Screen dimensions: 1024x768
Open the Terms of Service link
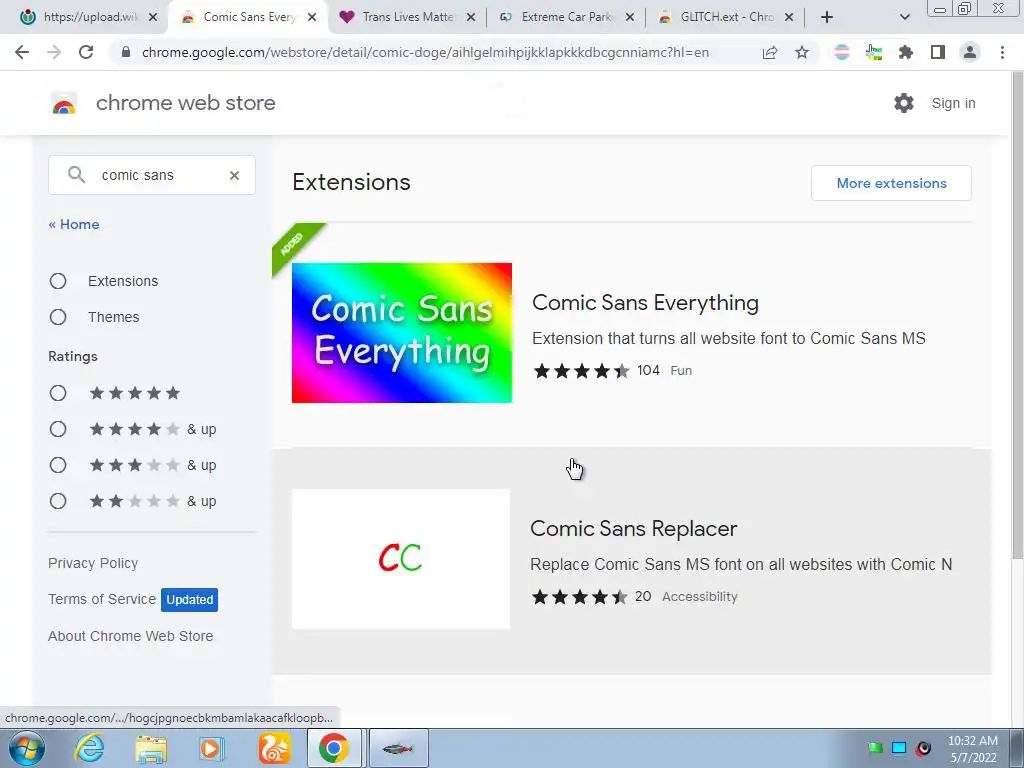[102, 599]
